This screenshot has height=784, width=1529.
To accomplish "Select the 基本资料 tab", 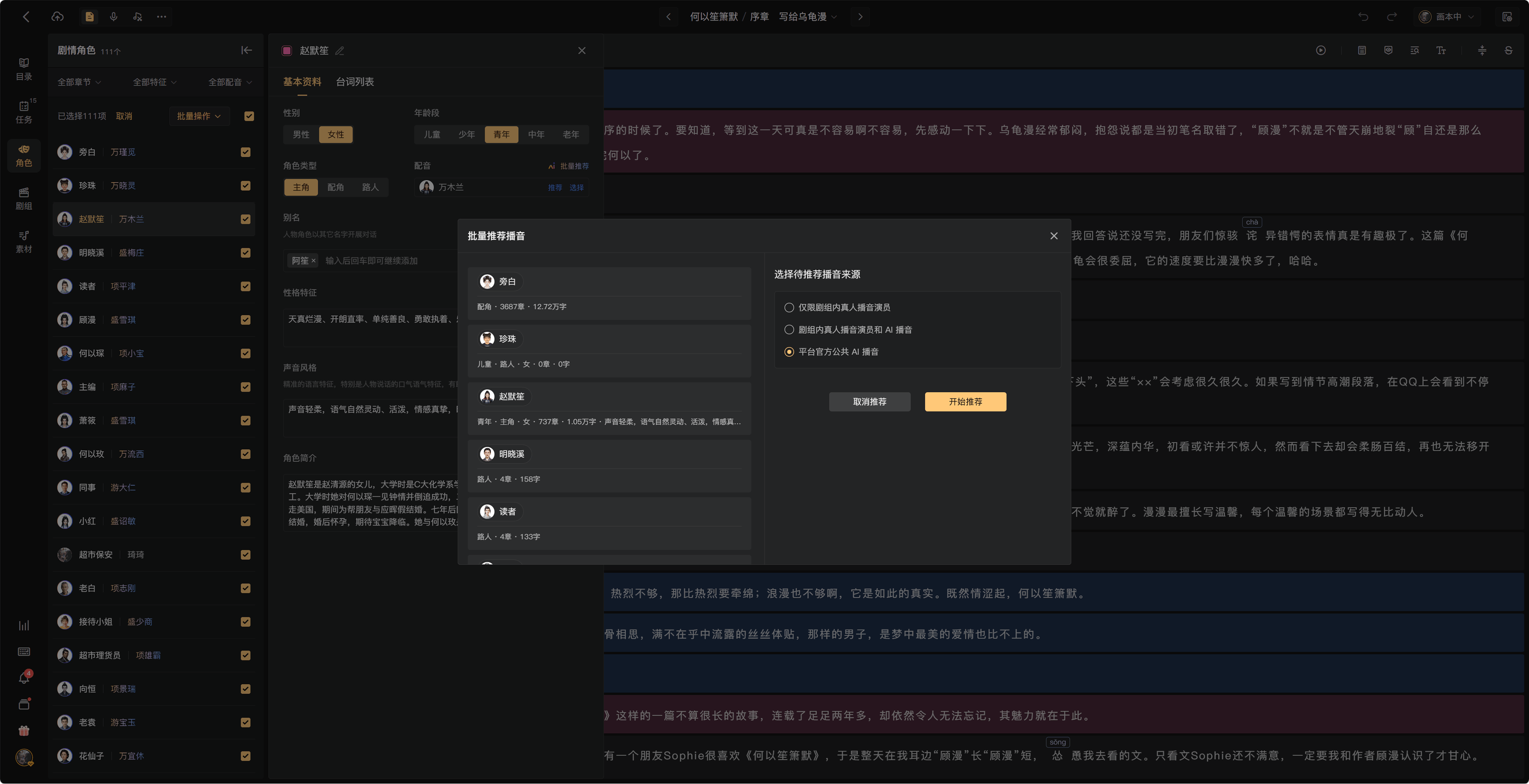I will [302, 82].
